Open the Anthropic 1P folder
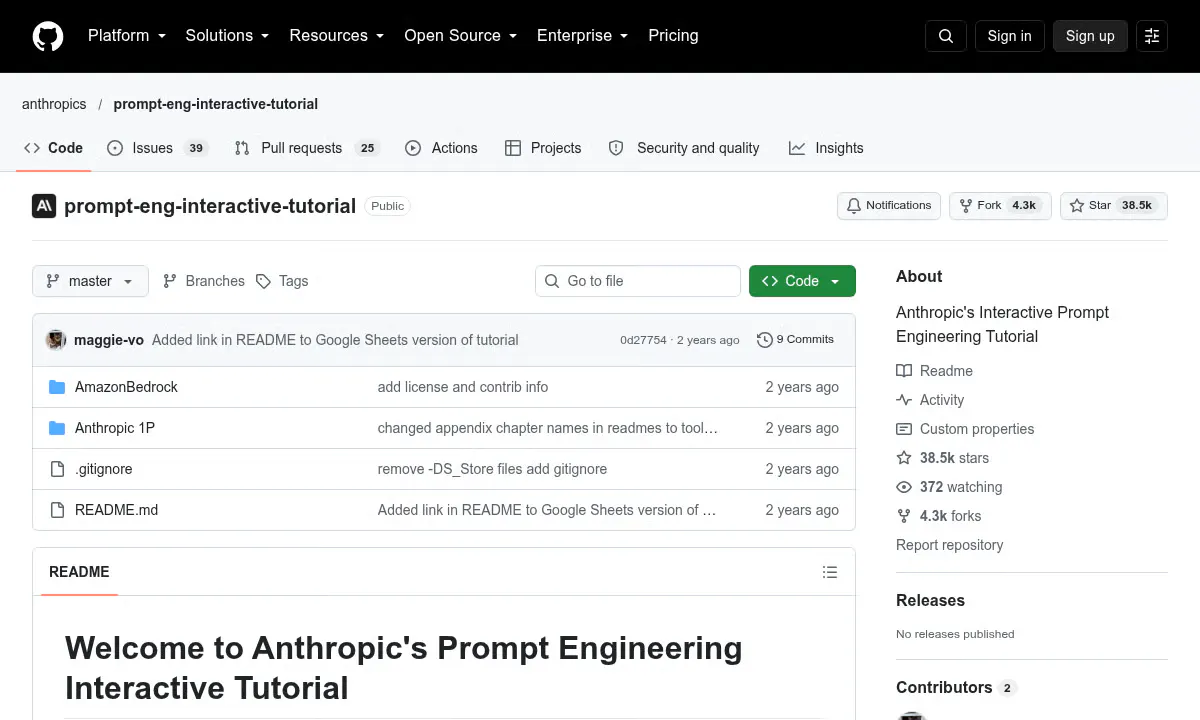Screen dimensions: 1200x720 [x=115, y=428]
